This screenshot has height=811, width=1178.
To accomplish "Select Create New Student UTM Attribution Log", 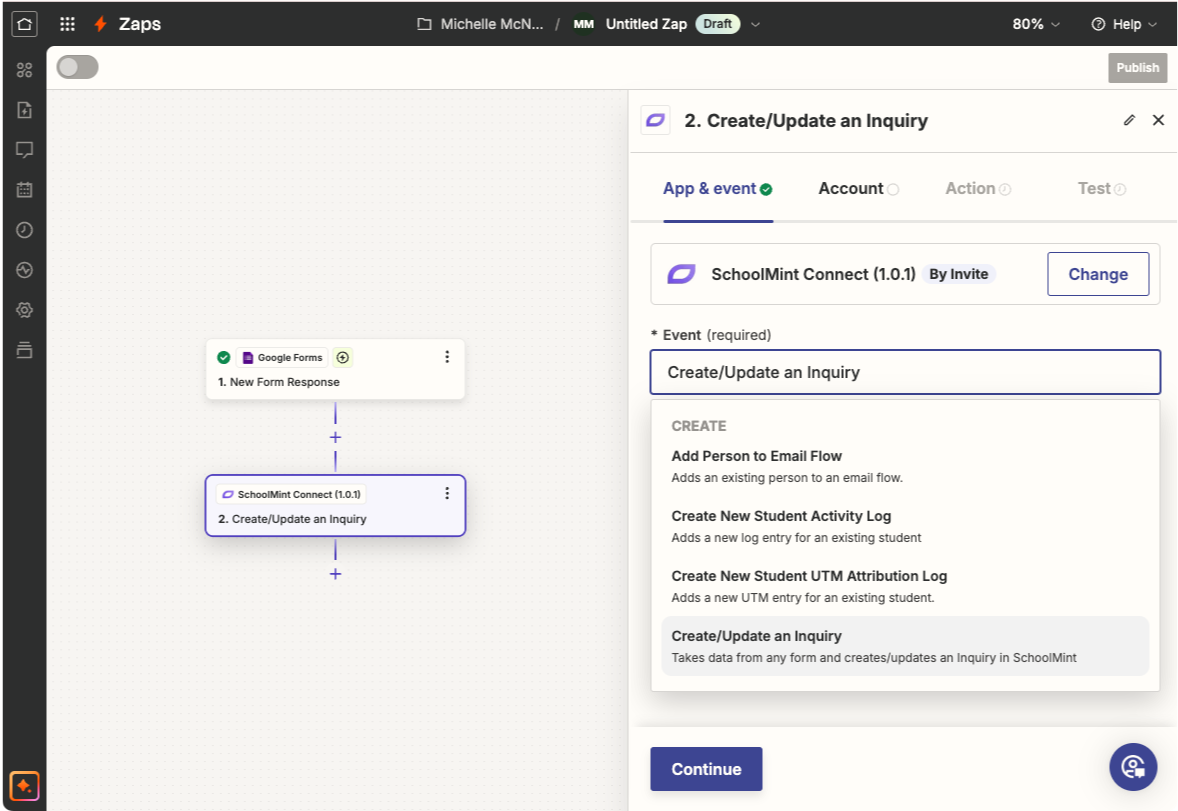I will (905, 586).
